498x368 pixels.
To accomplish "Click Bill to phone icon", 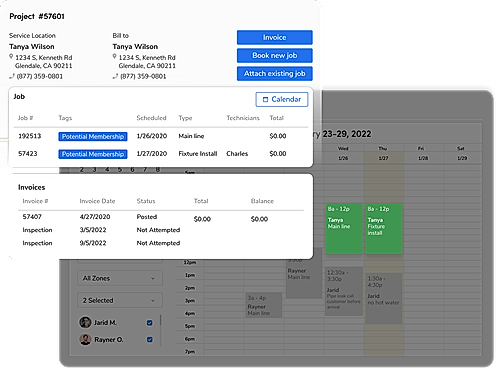I will [115, 76].
